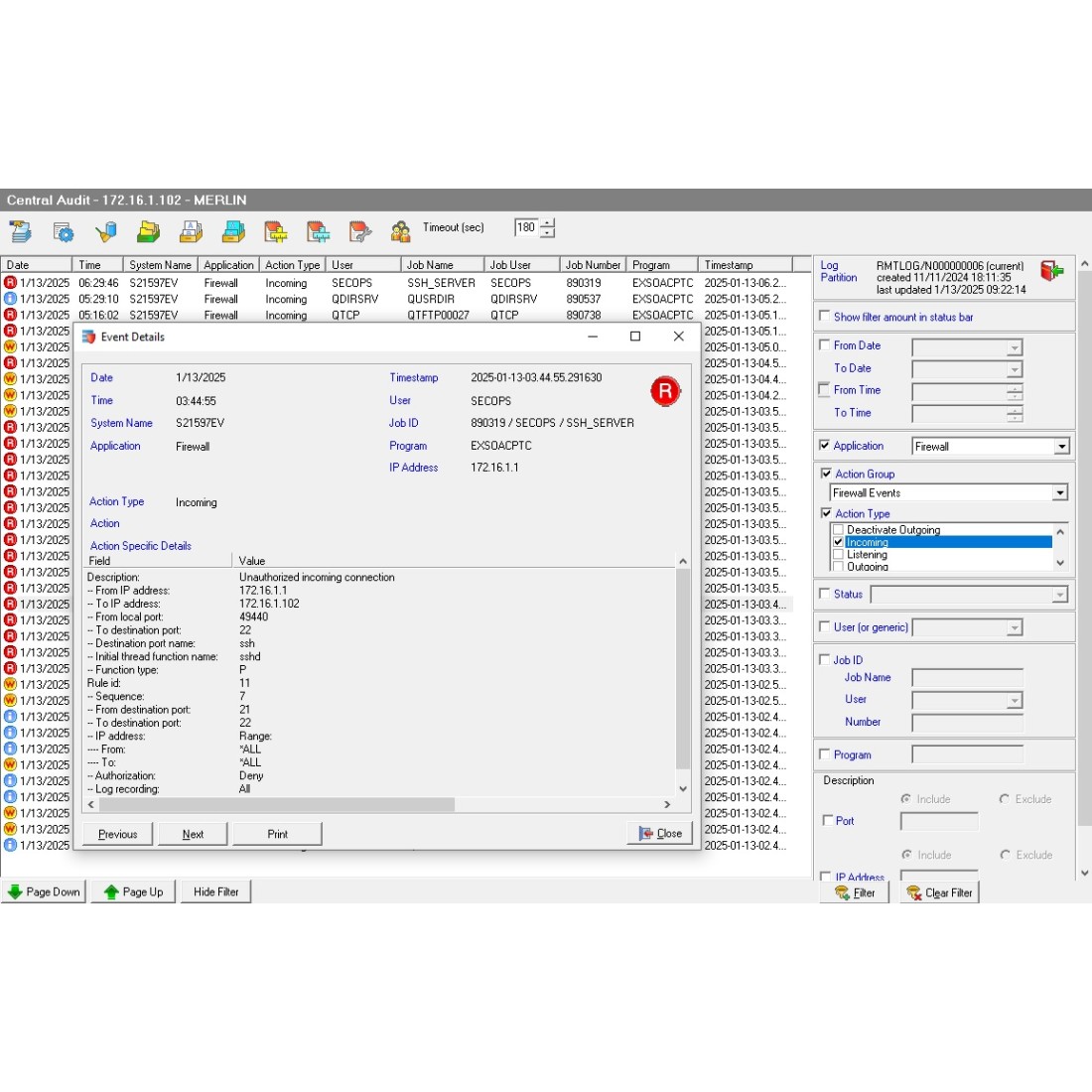The image size is (1092, 1092).
Task: Enable the From Date filter checkbox
Action: pyautogui.click(x=825, y=345)
